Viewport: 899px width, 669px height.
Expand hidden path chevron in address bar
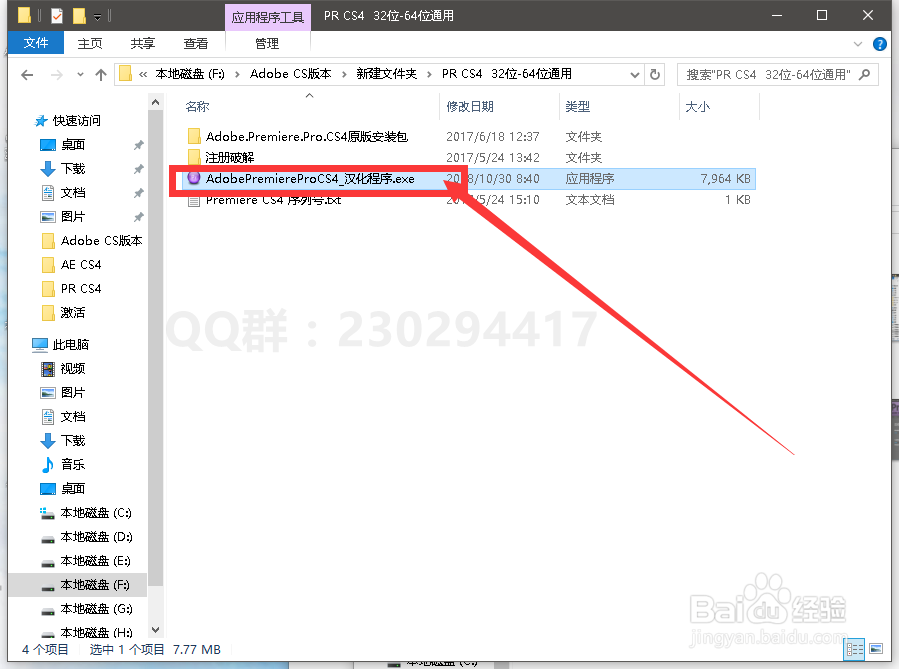[x=143, y=75]
